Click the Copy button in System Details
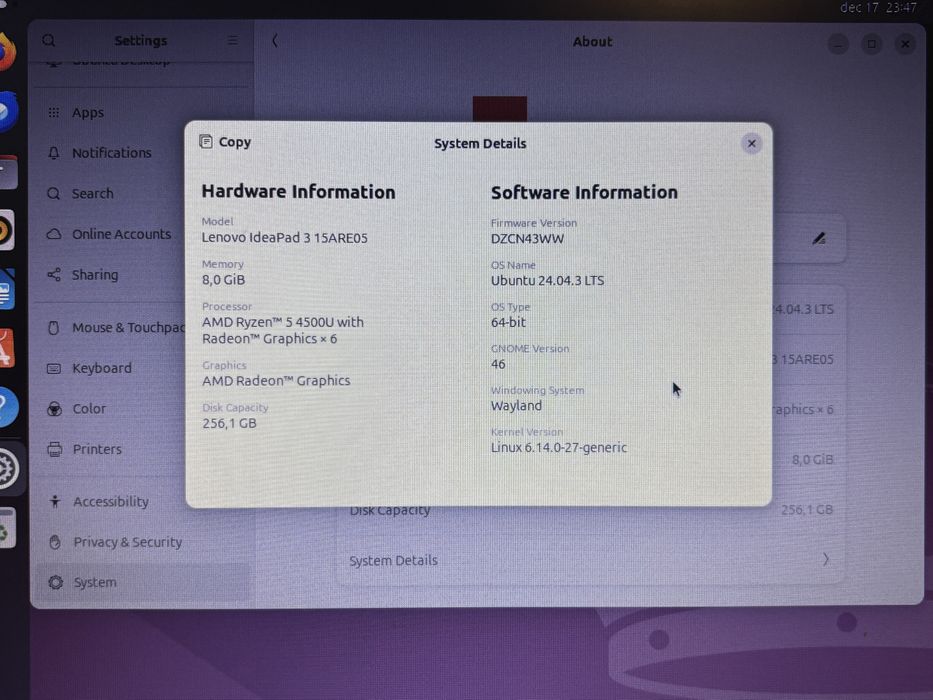The image size is (933, 700). click(225, 142)
